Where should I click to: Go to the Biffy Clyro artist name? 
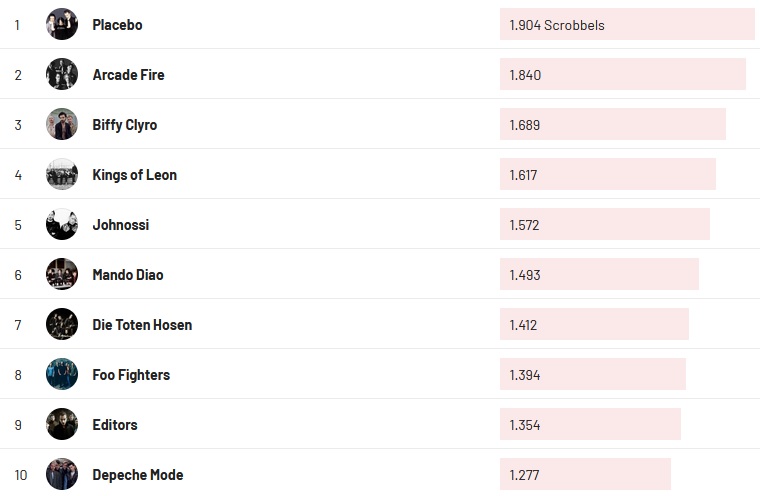(x=124, y=125)
